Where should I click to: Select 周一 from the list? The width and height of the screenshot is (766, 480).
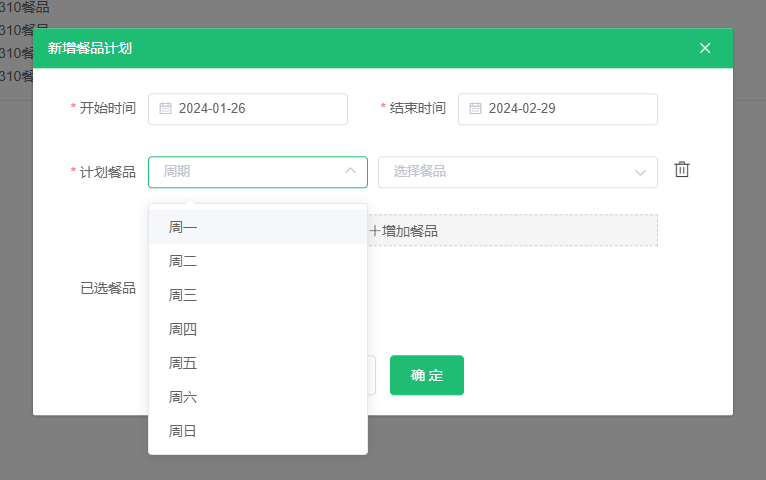[x=183, y=228]
